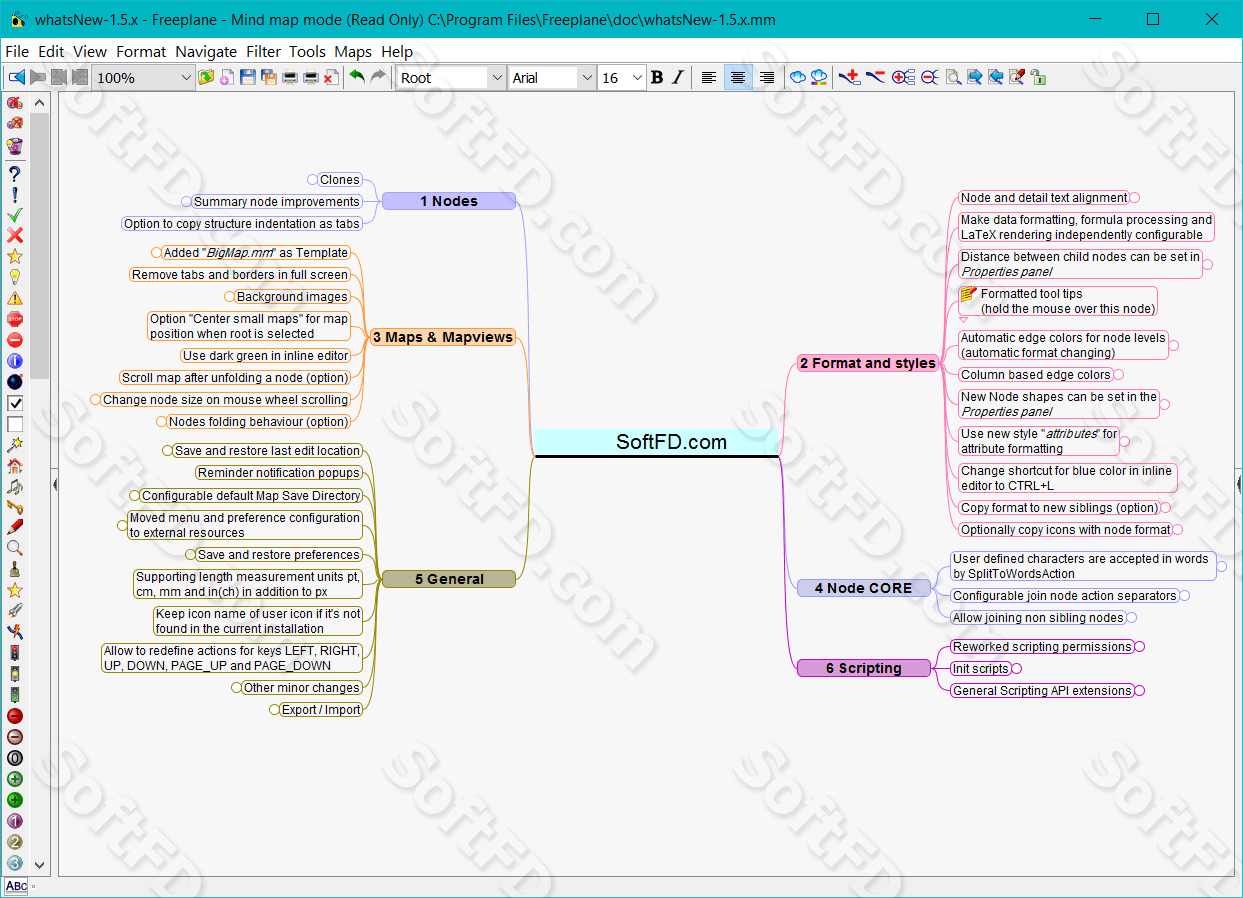Open the Navigate menu
Image resolution: width=1243 pixels, height=898 pixels.
206,51
